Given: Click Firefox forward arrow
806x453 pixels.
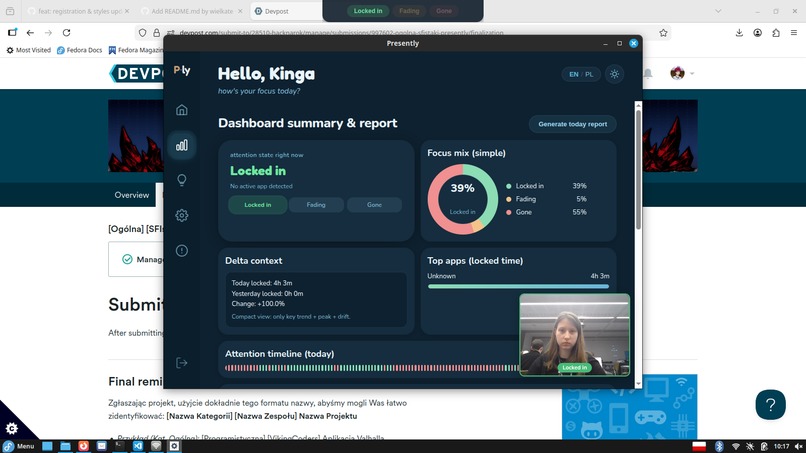Looking at the screenshot, I should click(48, 32).
